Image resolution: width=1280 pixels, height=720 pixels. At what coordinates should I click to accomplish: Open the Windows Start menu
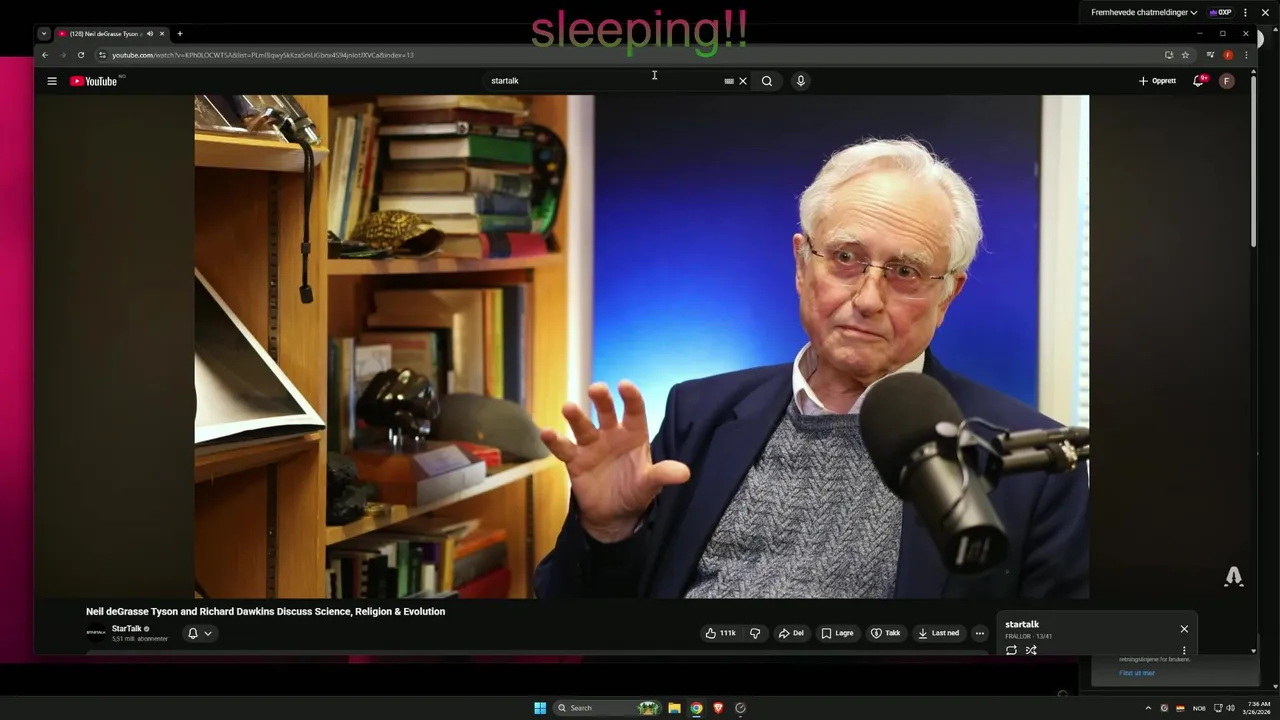click(540, 708)
